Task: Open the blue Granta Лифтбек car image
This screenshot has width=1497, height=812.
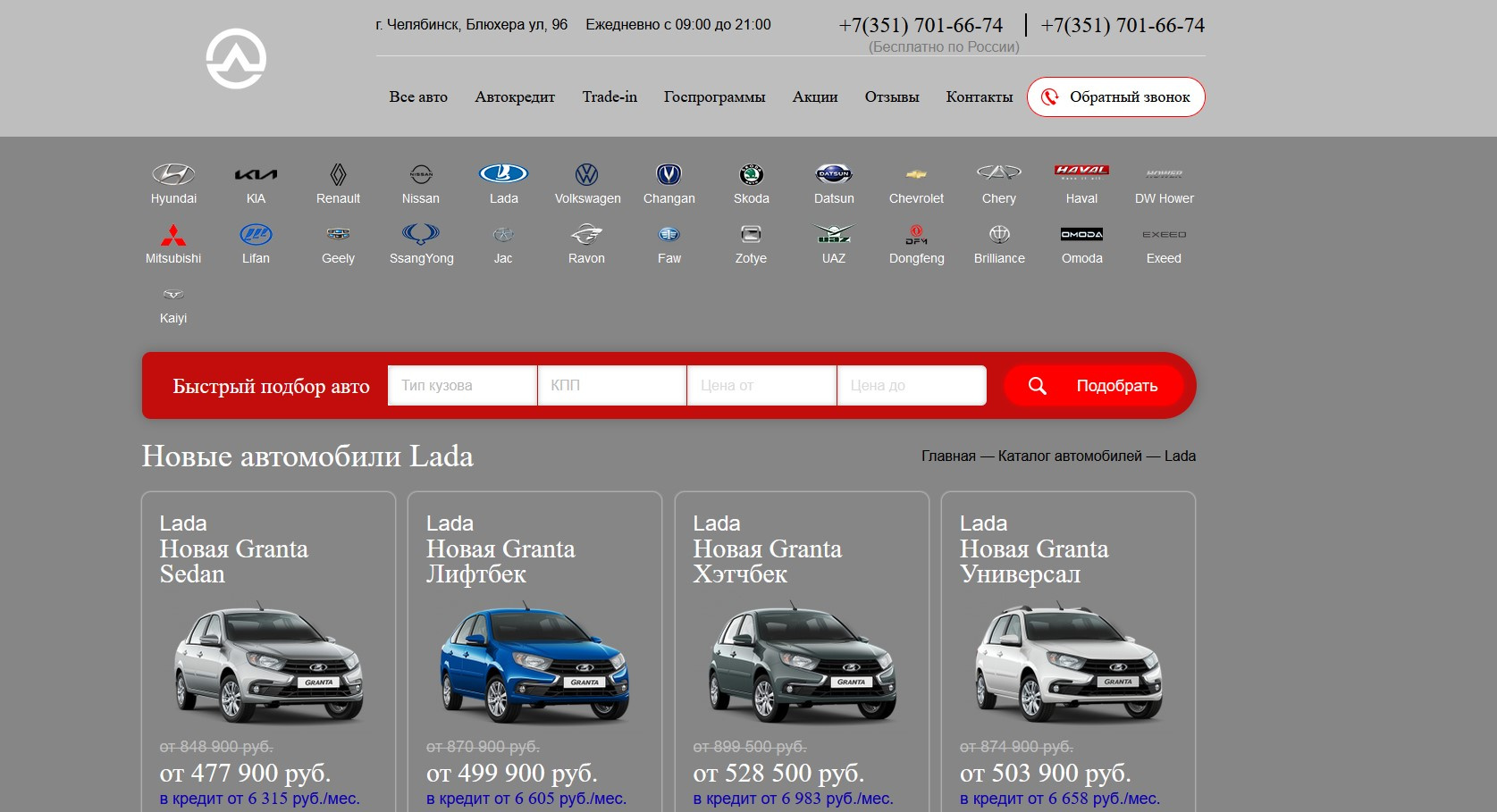Action: tap(534, 663)
